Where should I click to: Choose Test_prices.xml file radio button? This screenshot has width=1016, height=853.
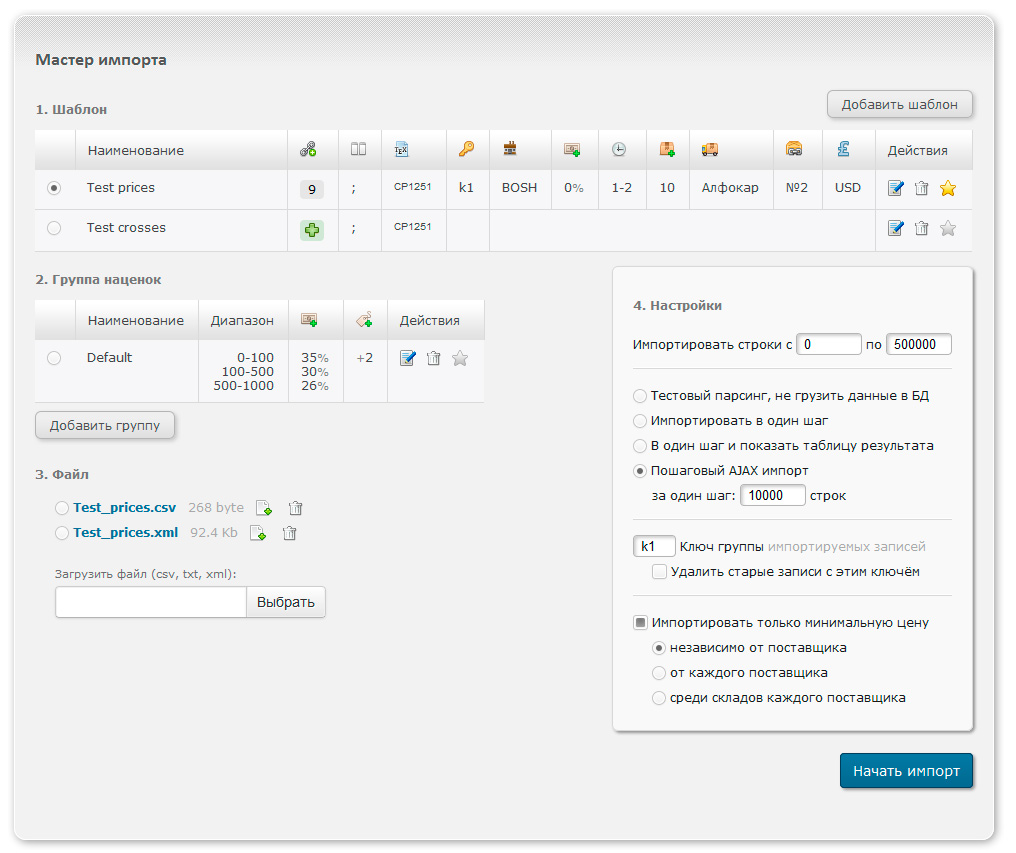pos(62,533)
